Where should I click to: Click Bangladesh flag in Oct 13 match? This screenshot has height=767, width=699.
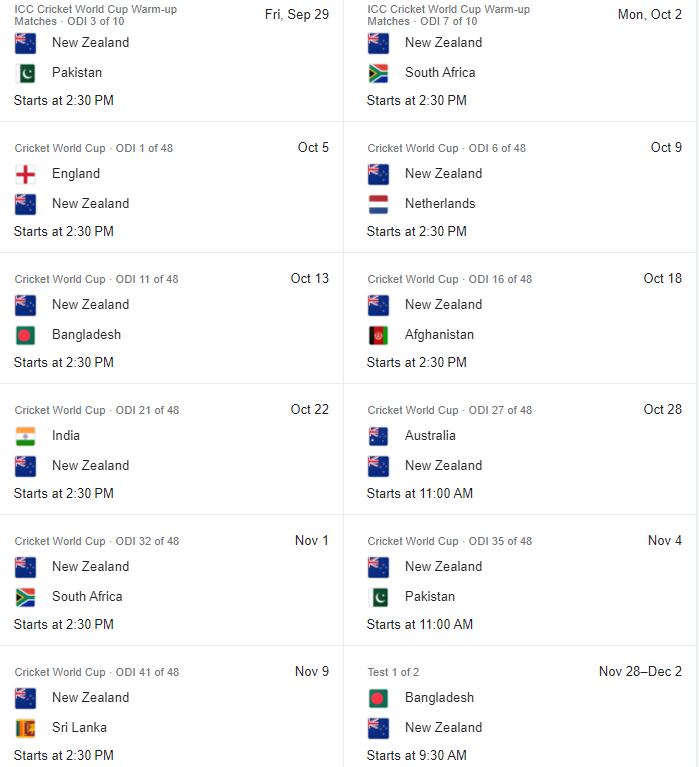[25, 335]
